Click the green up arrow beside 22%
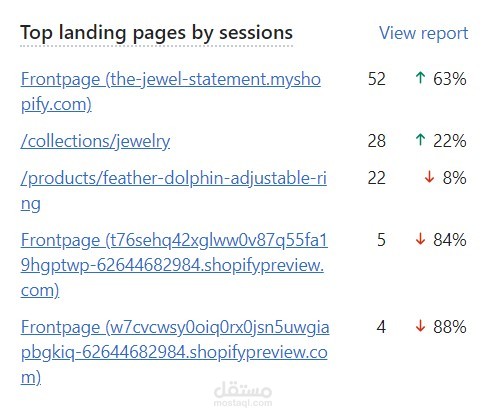 pos(420,140)
